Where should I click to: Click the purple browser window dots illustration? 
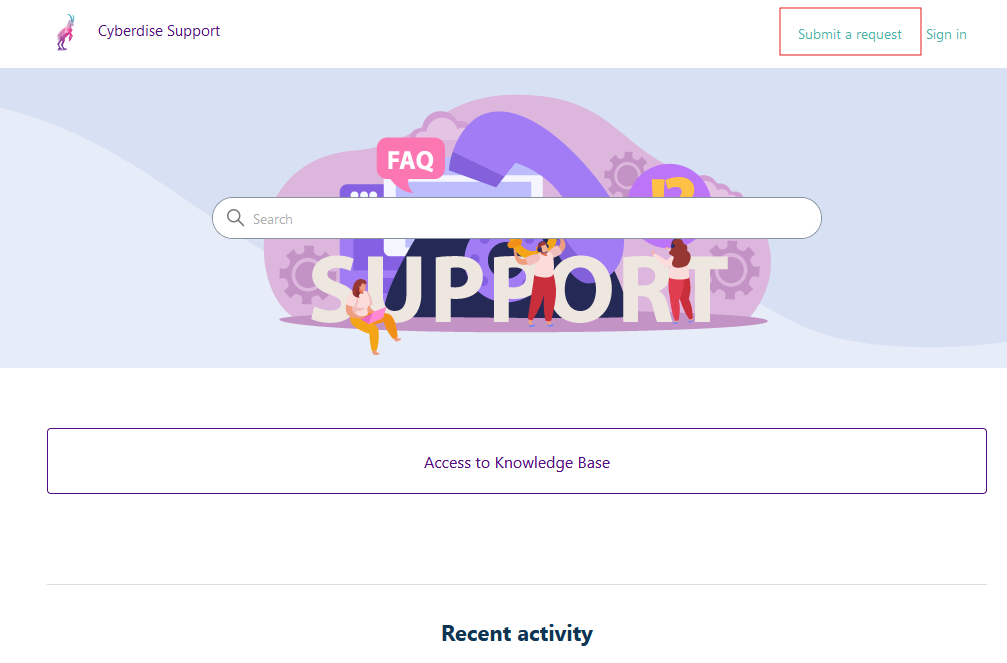tap(364, 192)
